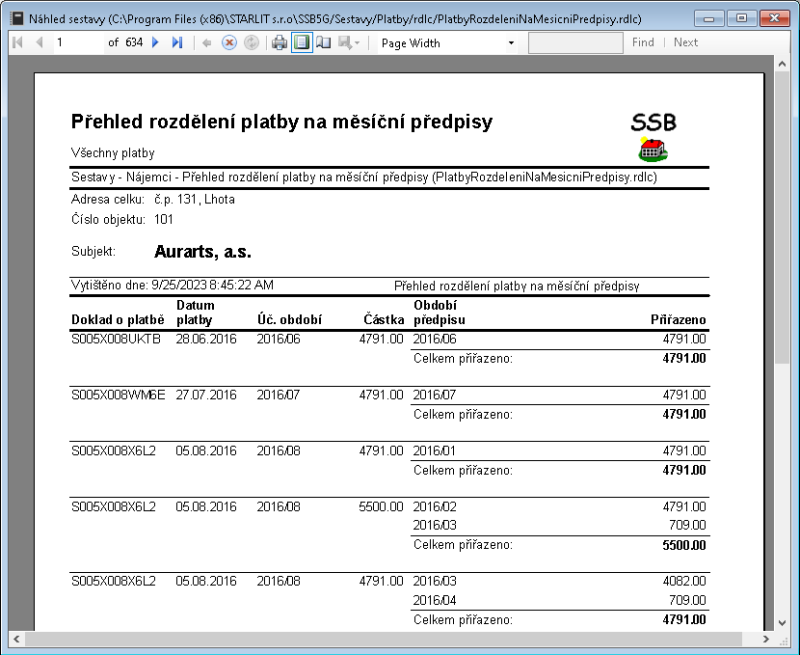Click Next to find following match
Screen dimensions: 800x655
pos(686,42)
